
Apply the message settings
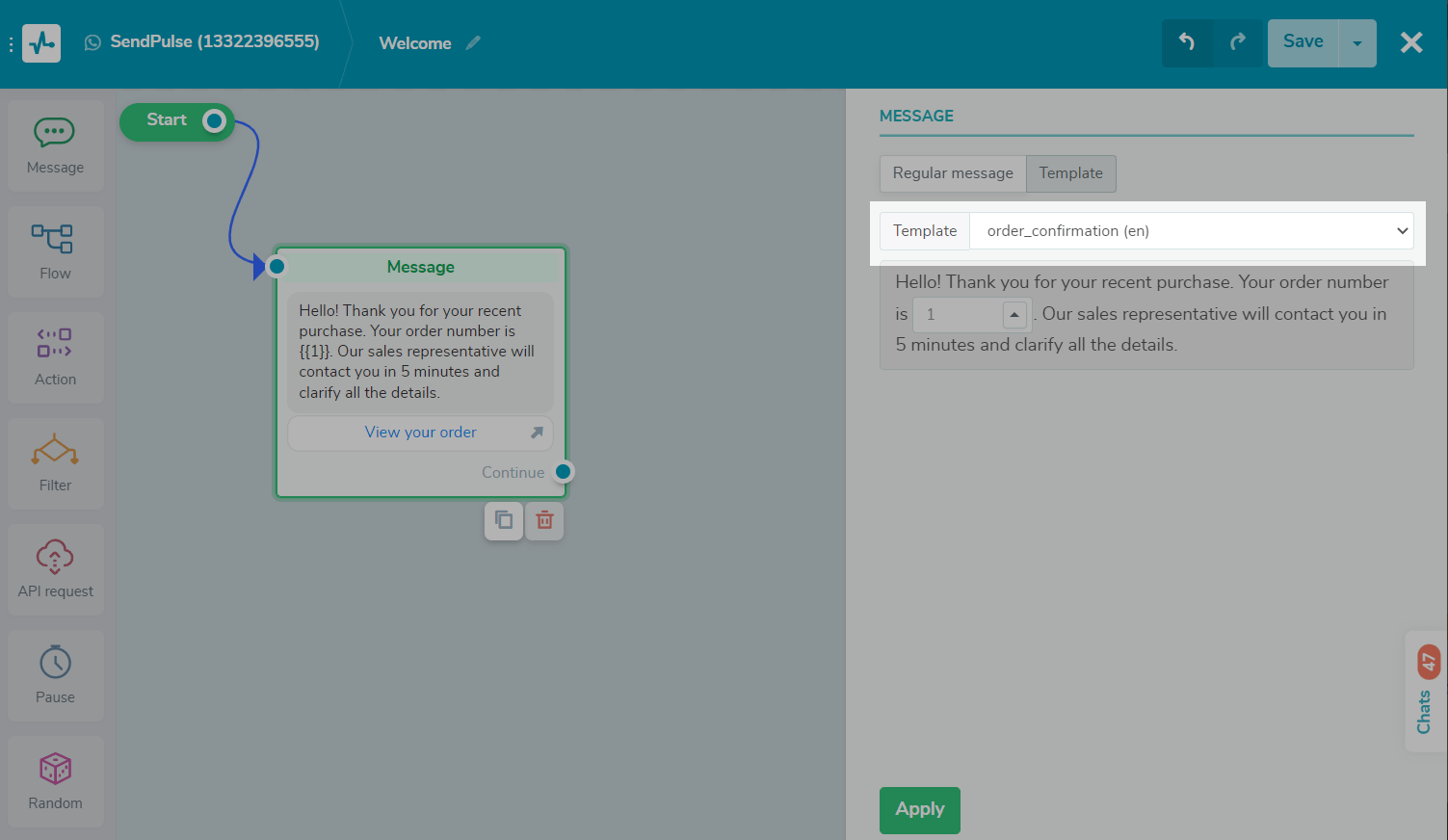pyautogui.click(x=920, y=809)
